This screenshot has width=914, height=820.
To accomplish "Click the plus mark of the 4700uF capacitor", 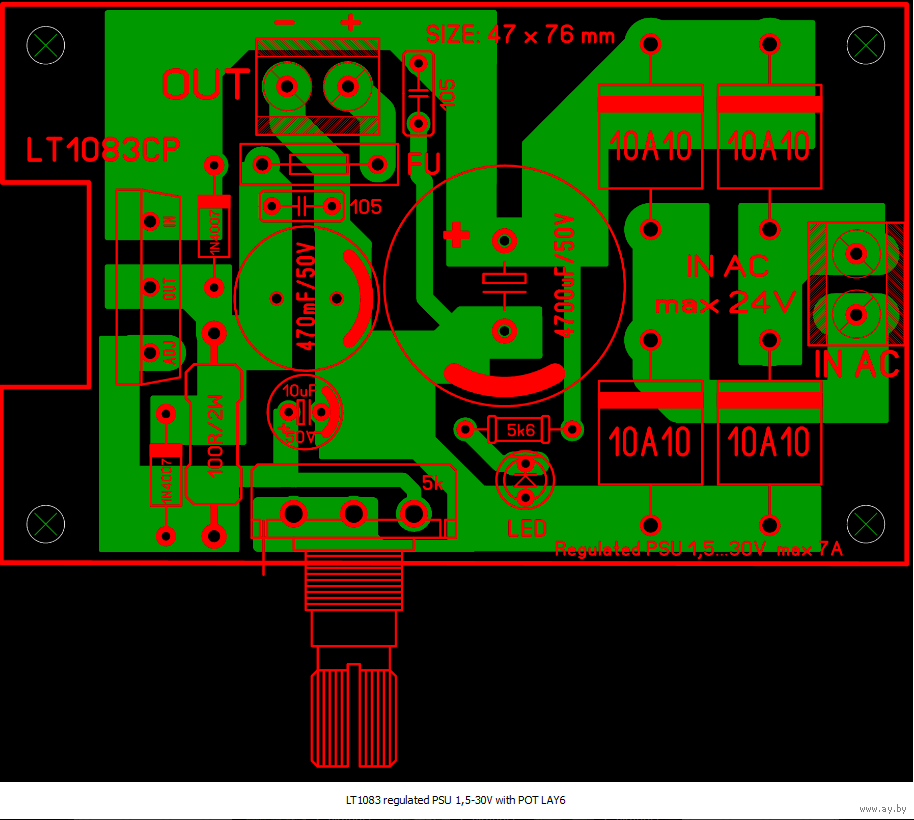I will [x=456, y=235].
